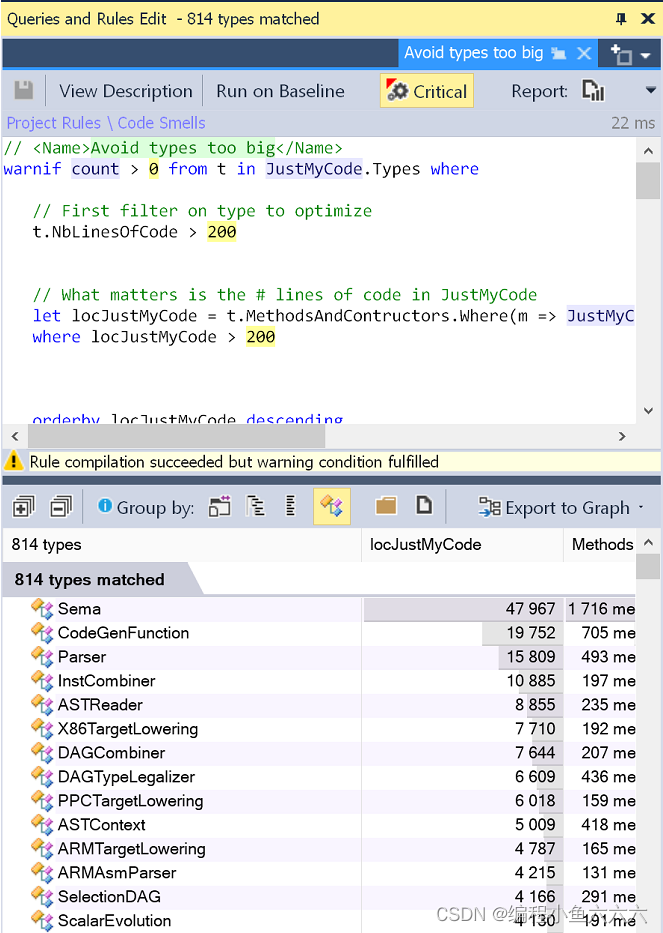Click Run on Baseline
Image resolution: width=663 pixels, height=933 pixels.
point(280,91)
